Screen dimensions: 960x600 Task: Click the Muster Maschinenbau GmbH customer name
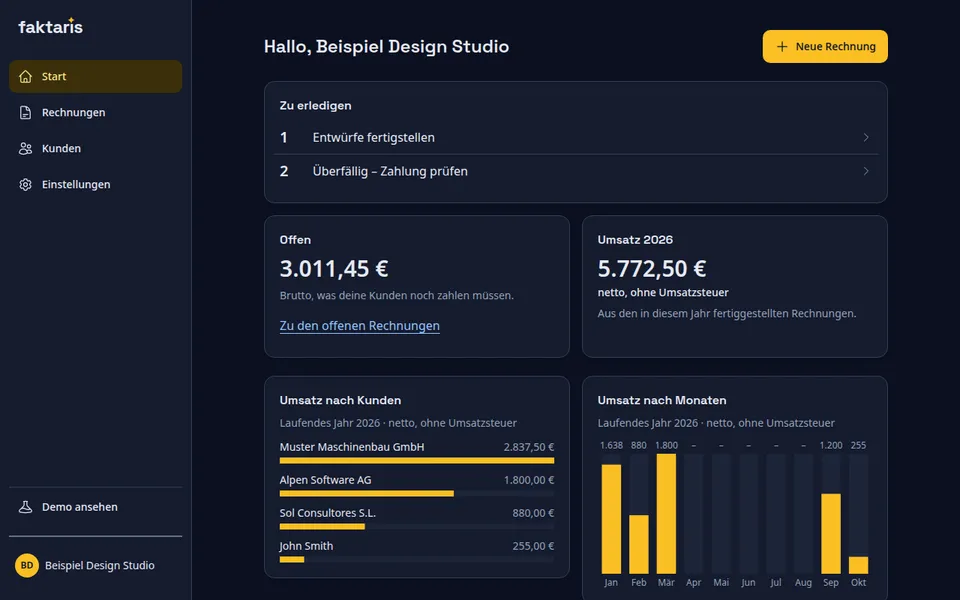352,447
